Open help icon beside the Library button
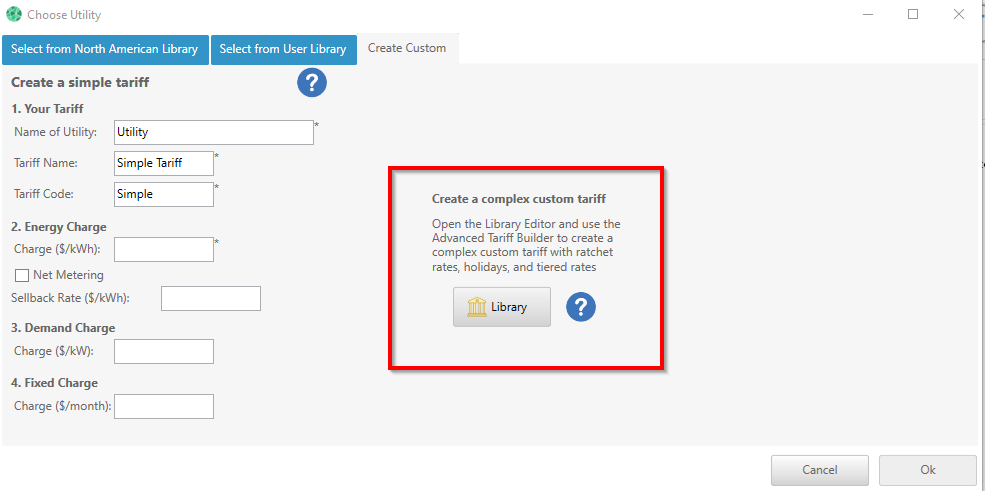This screenshot has height=491, width=985. (x=580, y=307)
